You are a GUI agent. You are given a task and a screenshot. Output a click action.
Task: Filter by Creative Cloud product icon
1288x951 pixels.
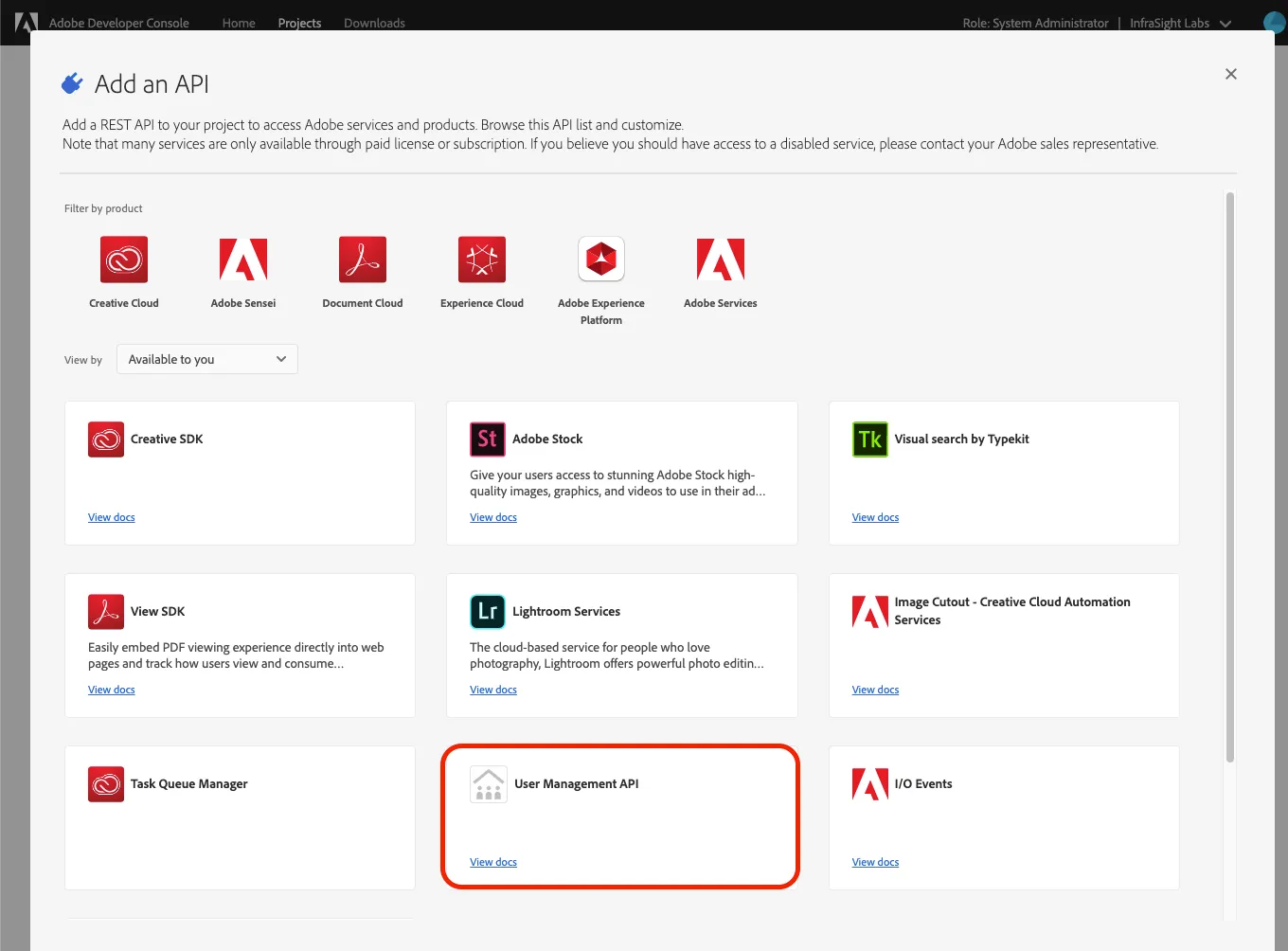click(x=124, y=260)
